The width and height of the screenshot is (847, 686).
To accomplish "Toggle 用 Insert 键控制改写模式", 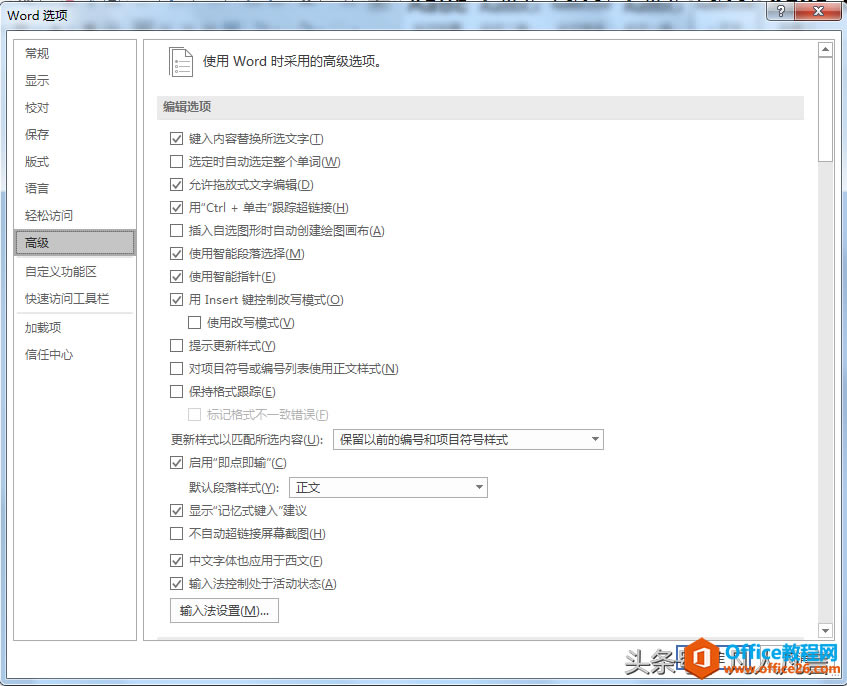I will (x=176, y=300).
